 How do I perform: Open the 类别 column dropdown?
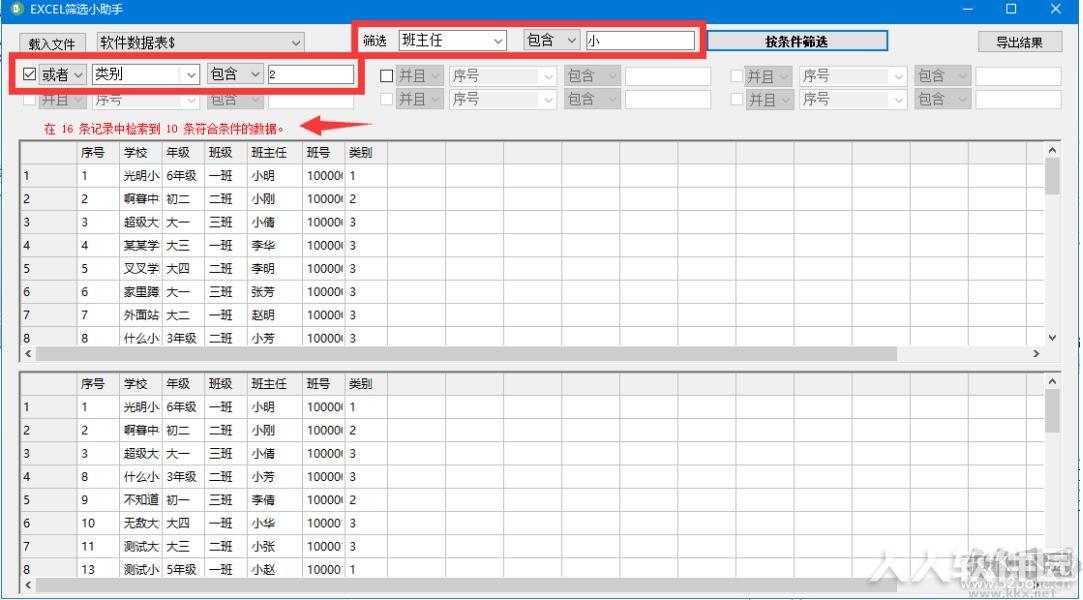[x=146, y=74]
